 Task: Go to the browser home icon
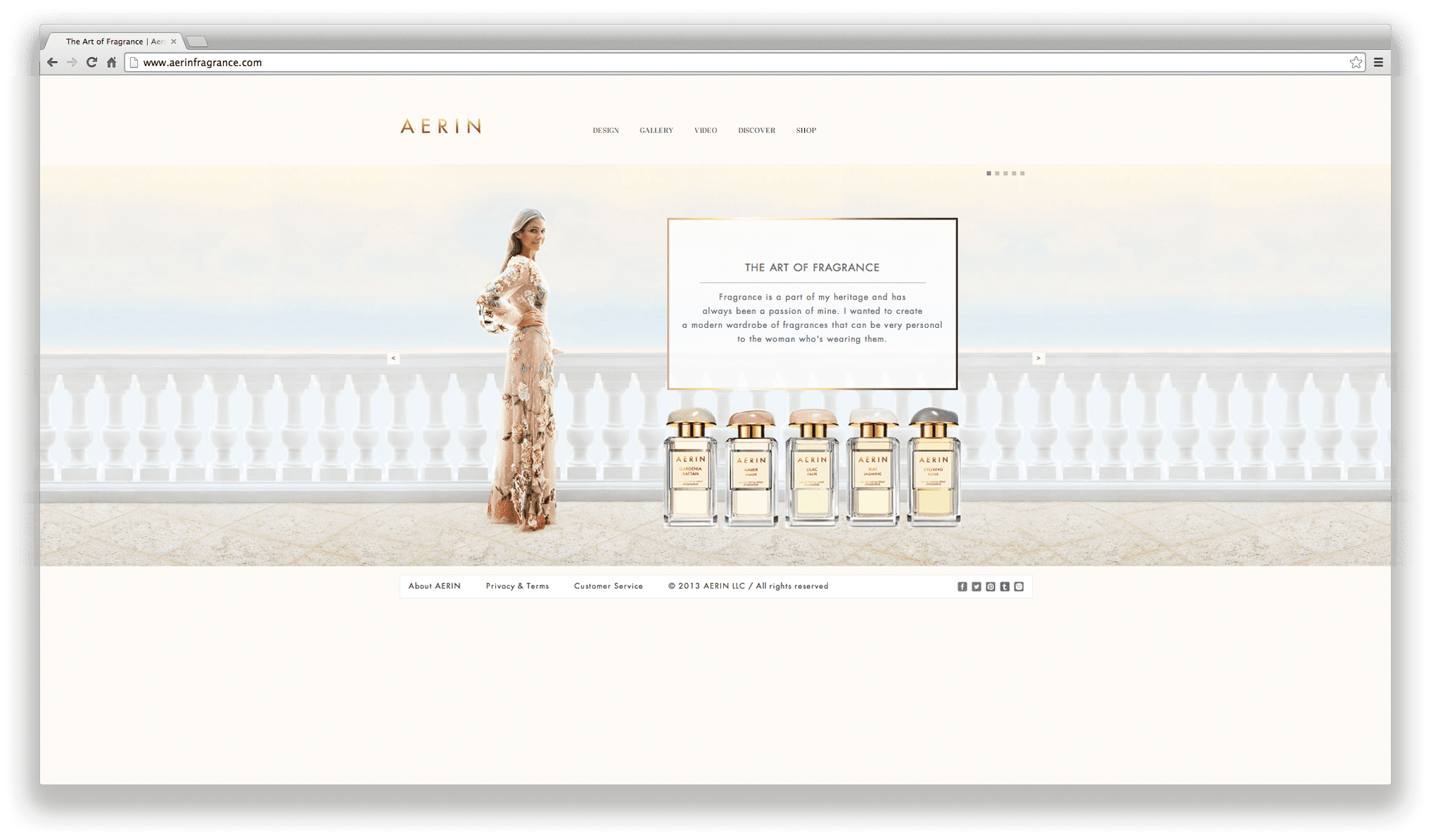click(111, 63)
